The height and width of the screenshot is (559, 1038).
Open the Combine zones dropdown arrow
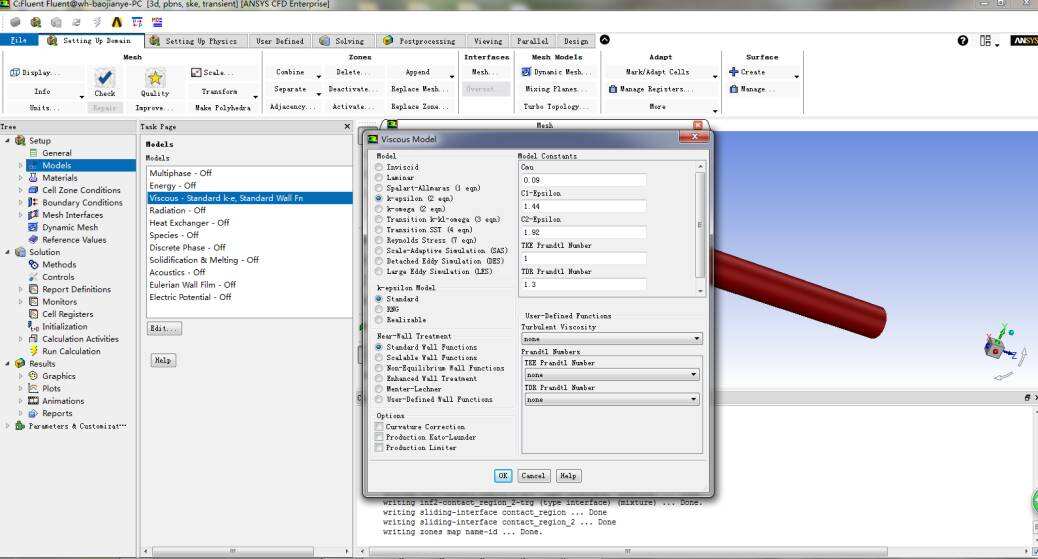click(x=318, y=77)
